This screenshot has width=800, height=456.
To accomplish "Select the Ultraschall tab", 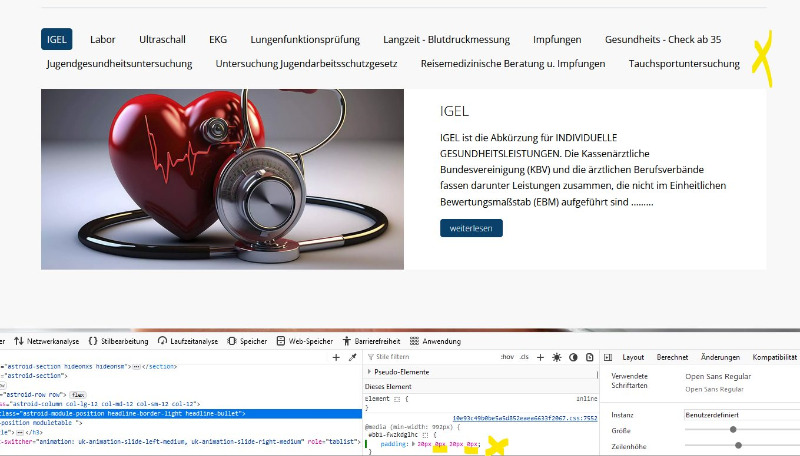I will 162,39.
